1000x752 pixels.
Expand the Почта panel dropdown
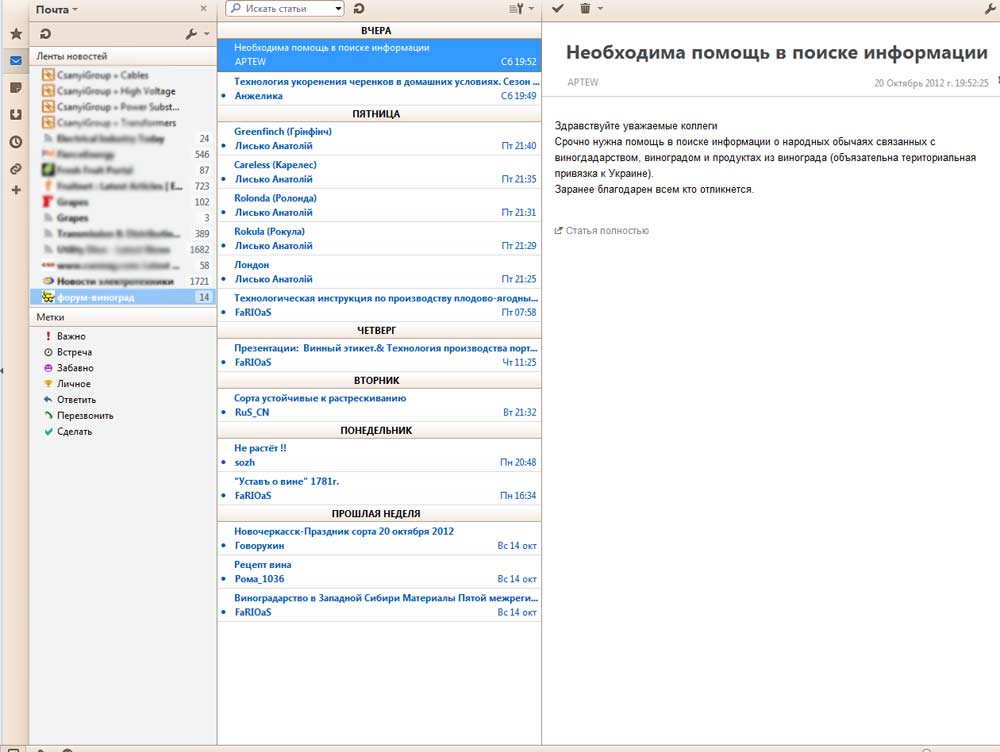click(x=75, y=10)
